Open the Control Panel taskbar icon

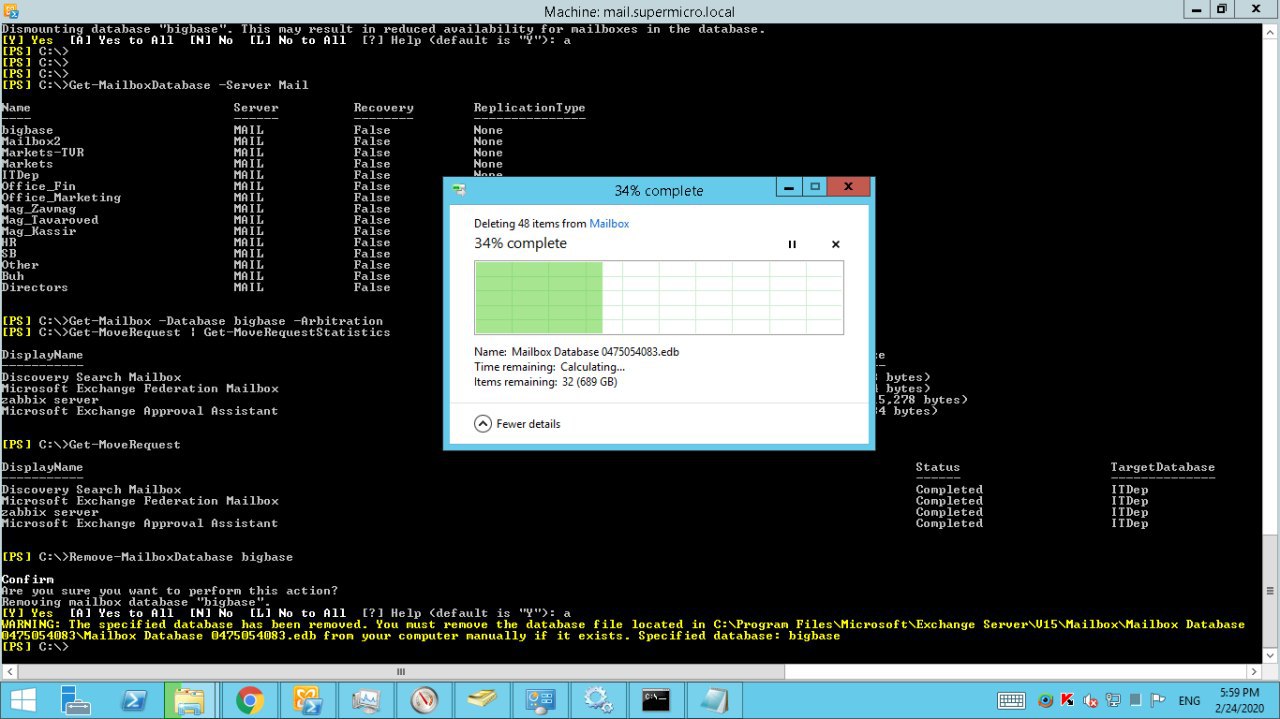click(540, 700)
